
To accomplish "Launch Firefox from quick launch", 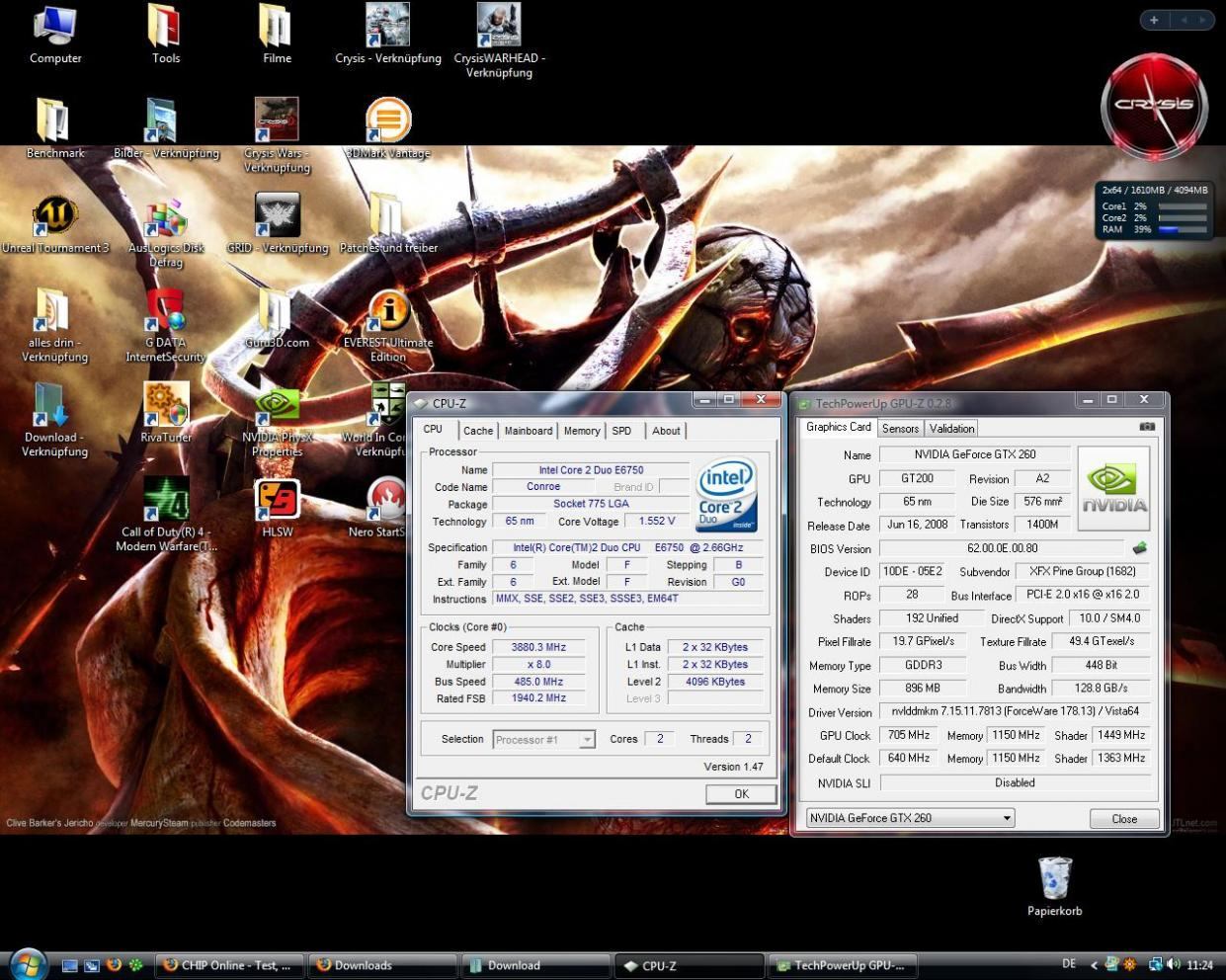I will click(114, 965).
